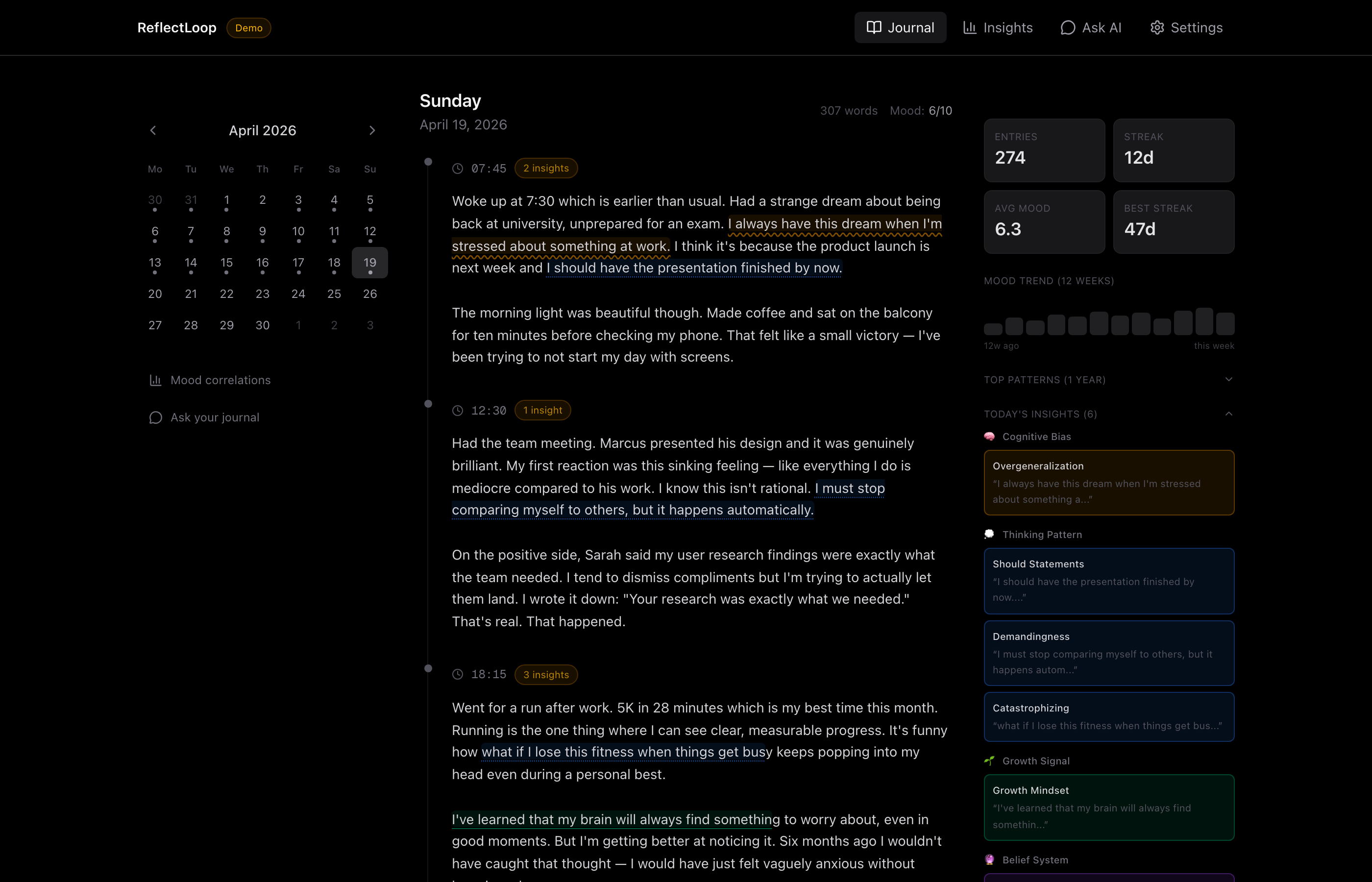
Task: Select April 26 in the calendar
Action: click(x=370, y=294)
